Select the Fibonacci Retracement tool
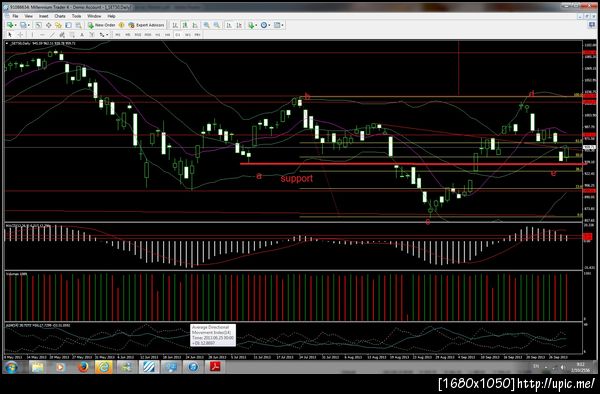The width and height of the screenshot is (600, 394). point(72,35)
